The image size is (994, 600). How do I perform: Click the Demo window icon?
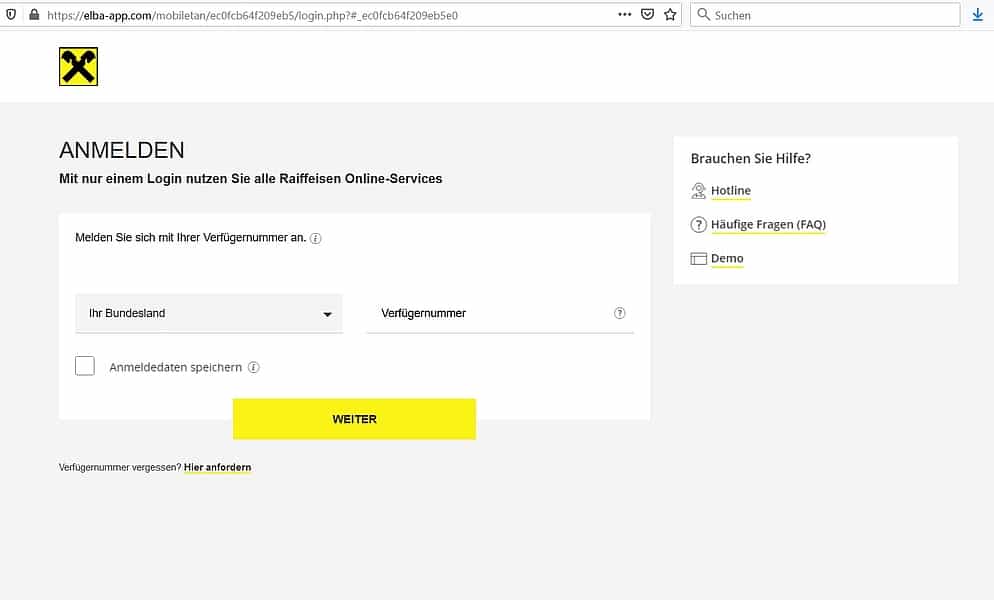click(x=698, y=258)
